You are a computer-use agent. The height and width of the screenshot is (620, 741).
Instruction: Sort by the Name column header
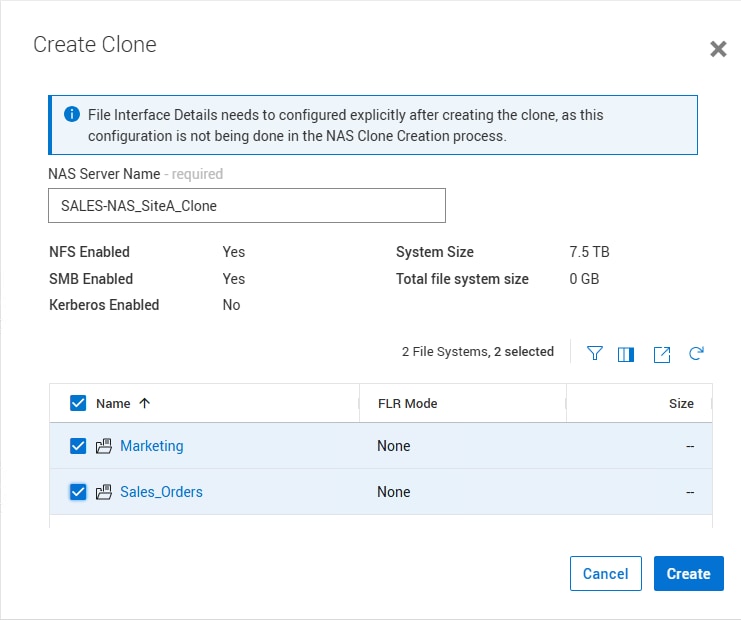tap(113, 403)
